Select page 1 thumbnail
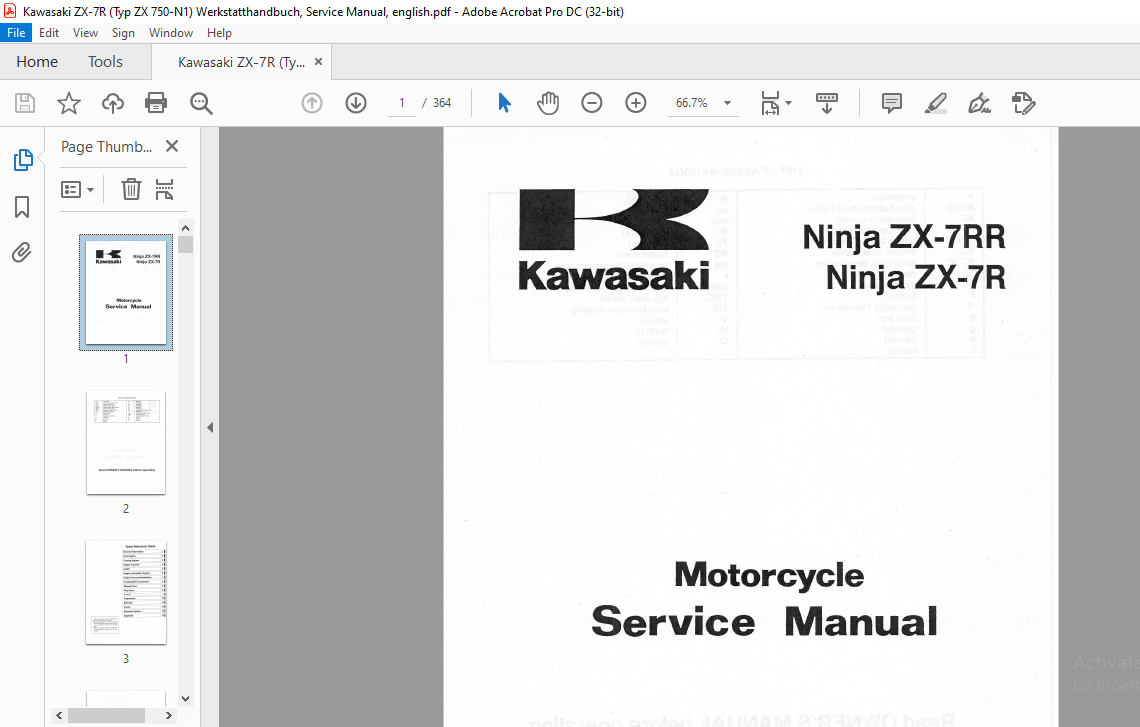 126,292
